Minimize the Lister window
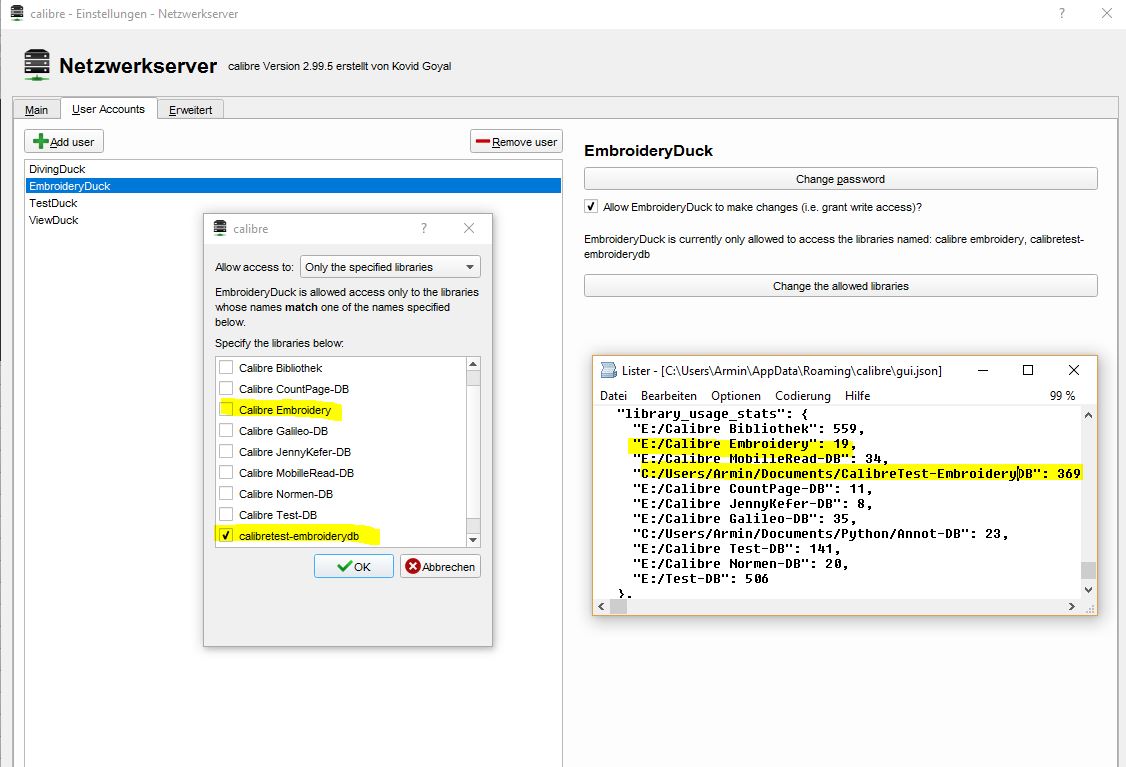 [983, 371]
